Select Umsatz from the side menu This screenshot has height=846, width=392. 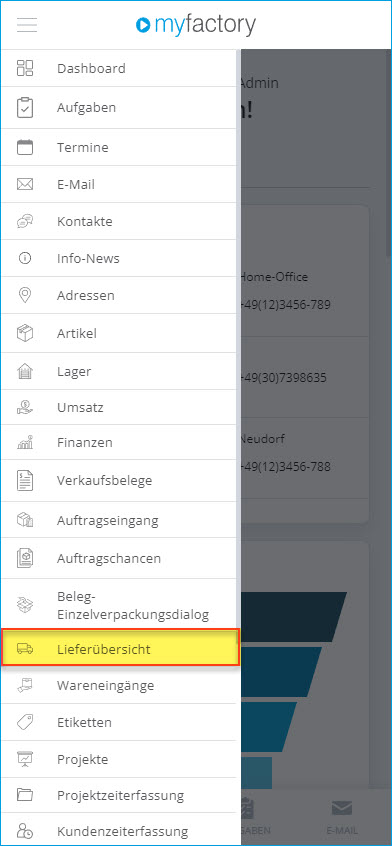119,407
